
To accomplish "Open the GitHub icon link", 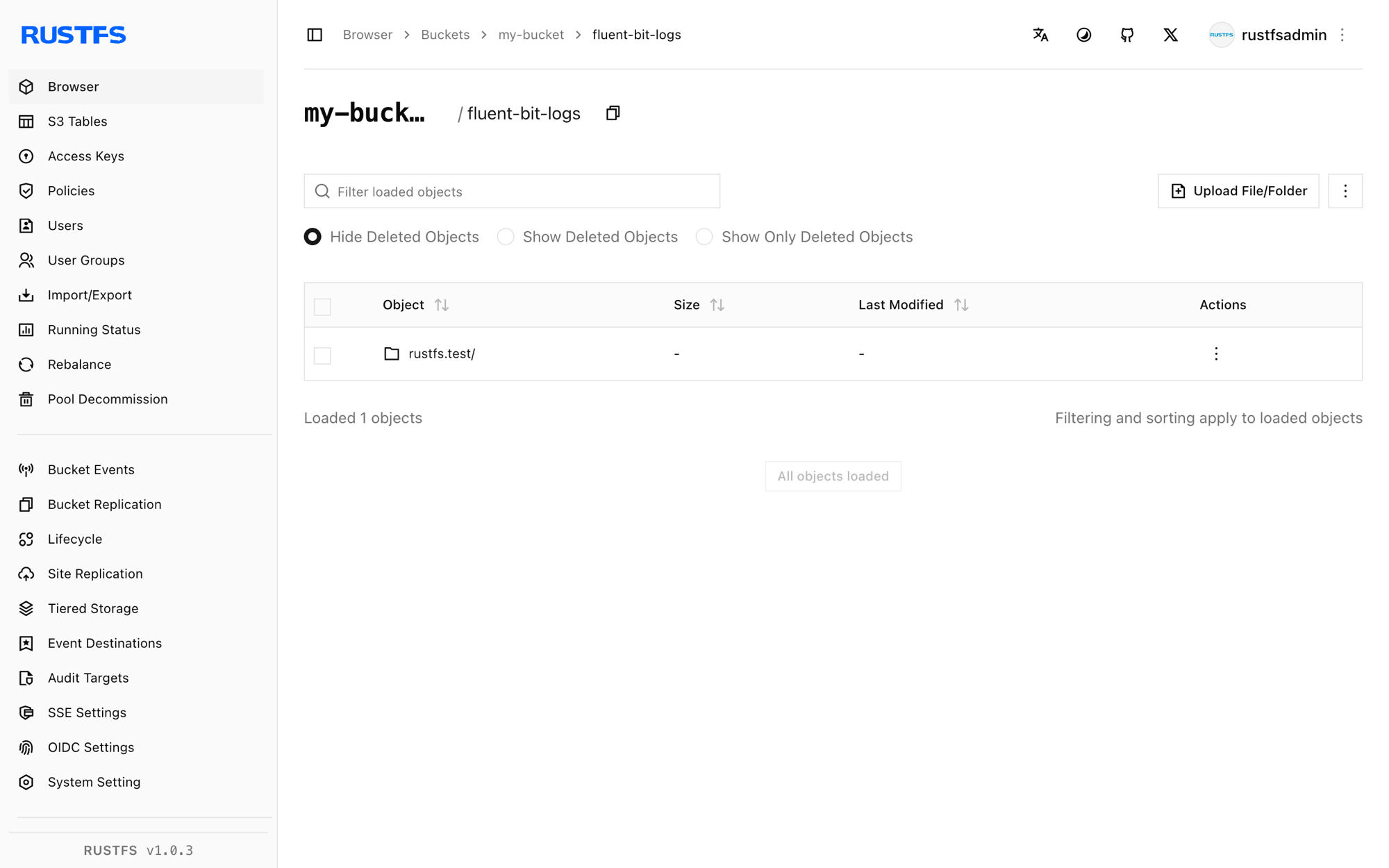I will tap(1127, 35).
